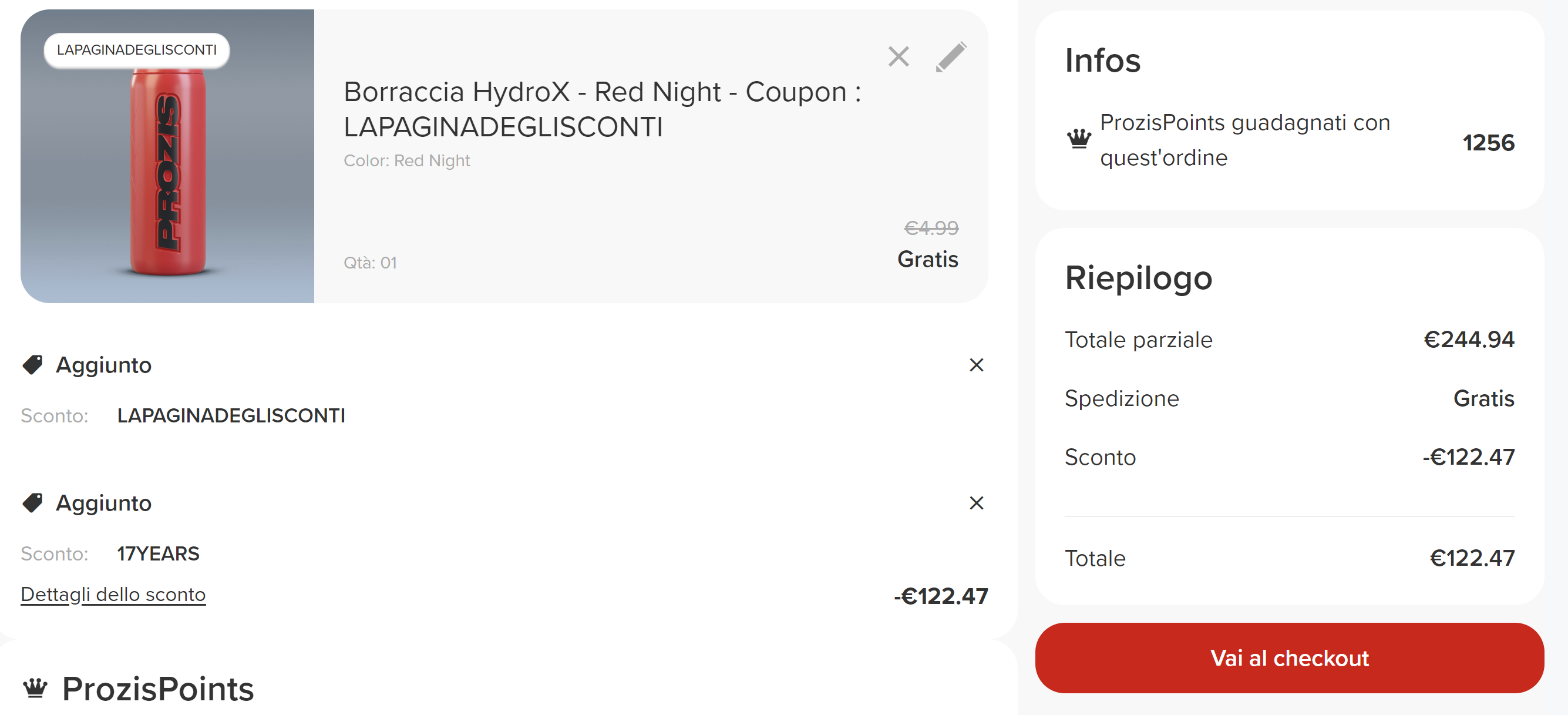Click the coupon code LAPAGINADEGLISCONTI text

(x=231, y=416)
